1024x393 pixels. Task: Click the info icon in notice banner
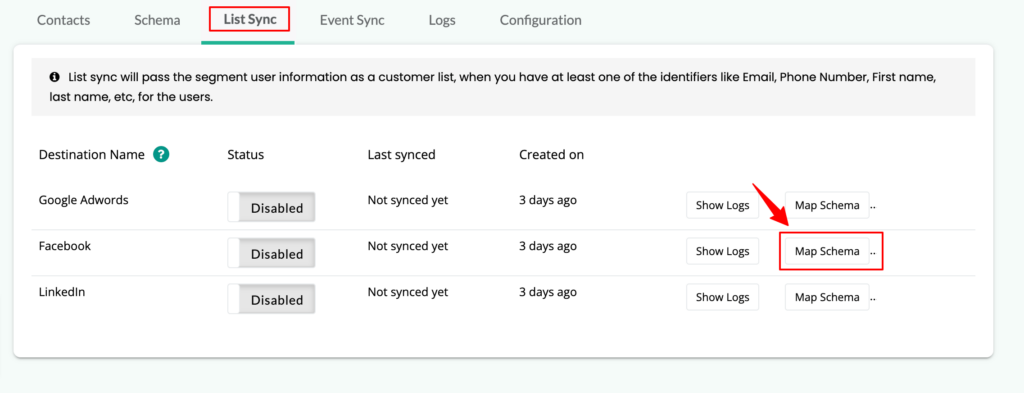pyautogui.click(x=55, y=77)
